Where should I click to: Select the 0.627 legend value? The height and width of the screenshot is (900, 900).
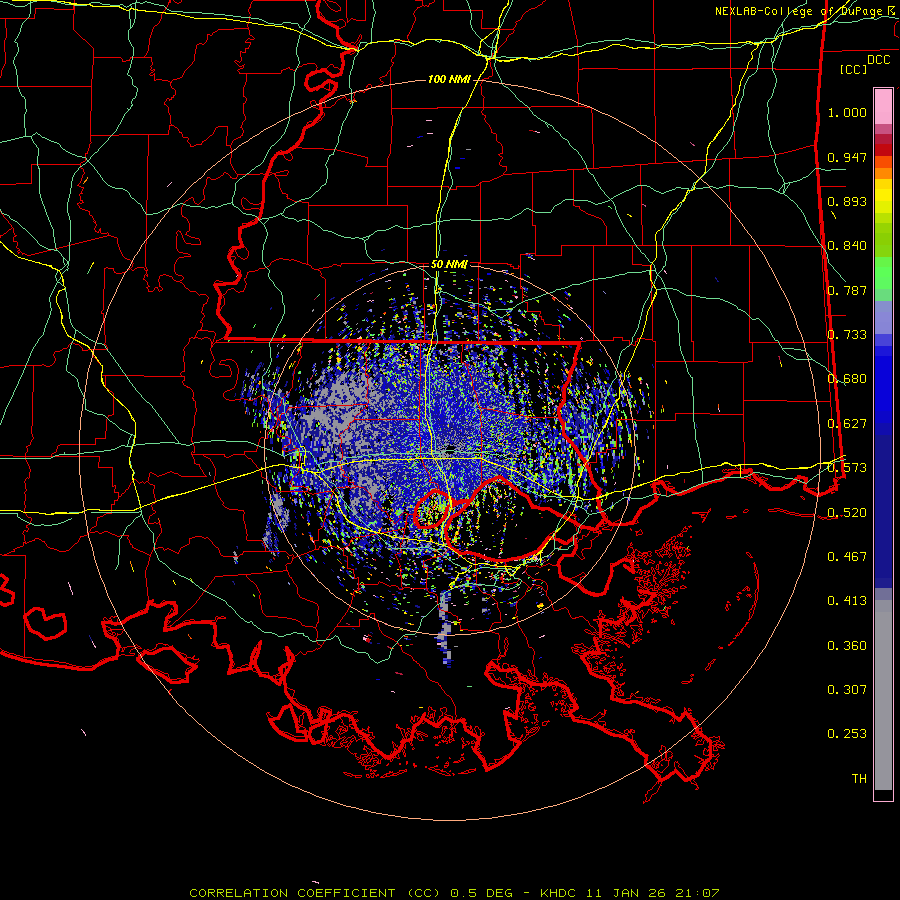tap(847, 424)
